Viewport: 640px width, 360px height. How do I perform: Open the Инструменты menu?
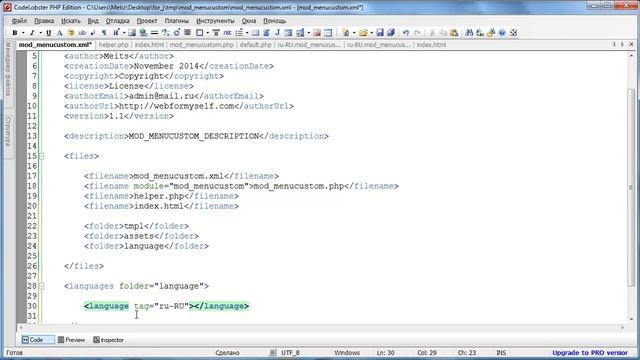[216, 21]
